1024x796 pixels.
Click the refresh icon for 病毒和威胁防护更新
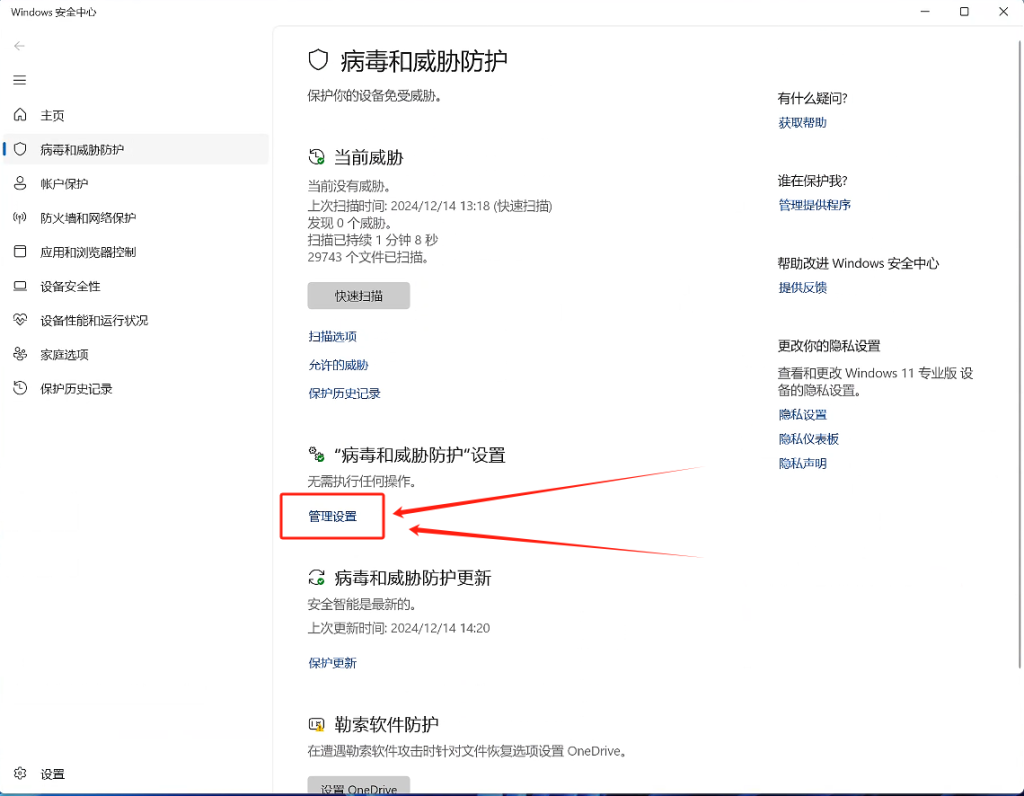(x=317, y=577)
